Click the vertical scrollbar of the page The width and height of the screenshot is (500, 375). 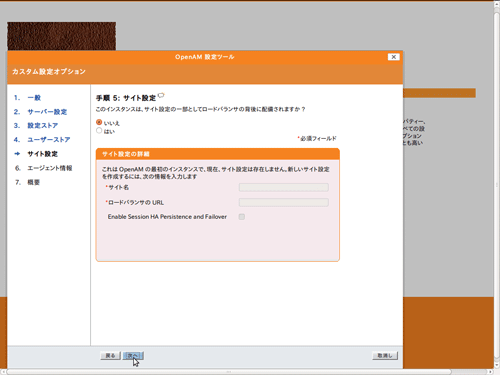[497, 184]
